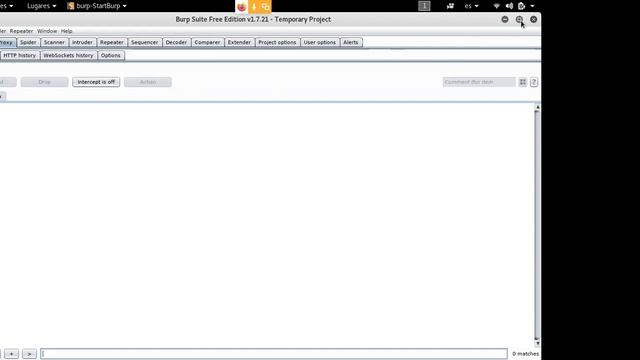Viewport: 640px width, 360px height.
Task: Switch to the Decoder tab
Action: [x=176, y=42]
